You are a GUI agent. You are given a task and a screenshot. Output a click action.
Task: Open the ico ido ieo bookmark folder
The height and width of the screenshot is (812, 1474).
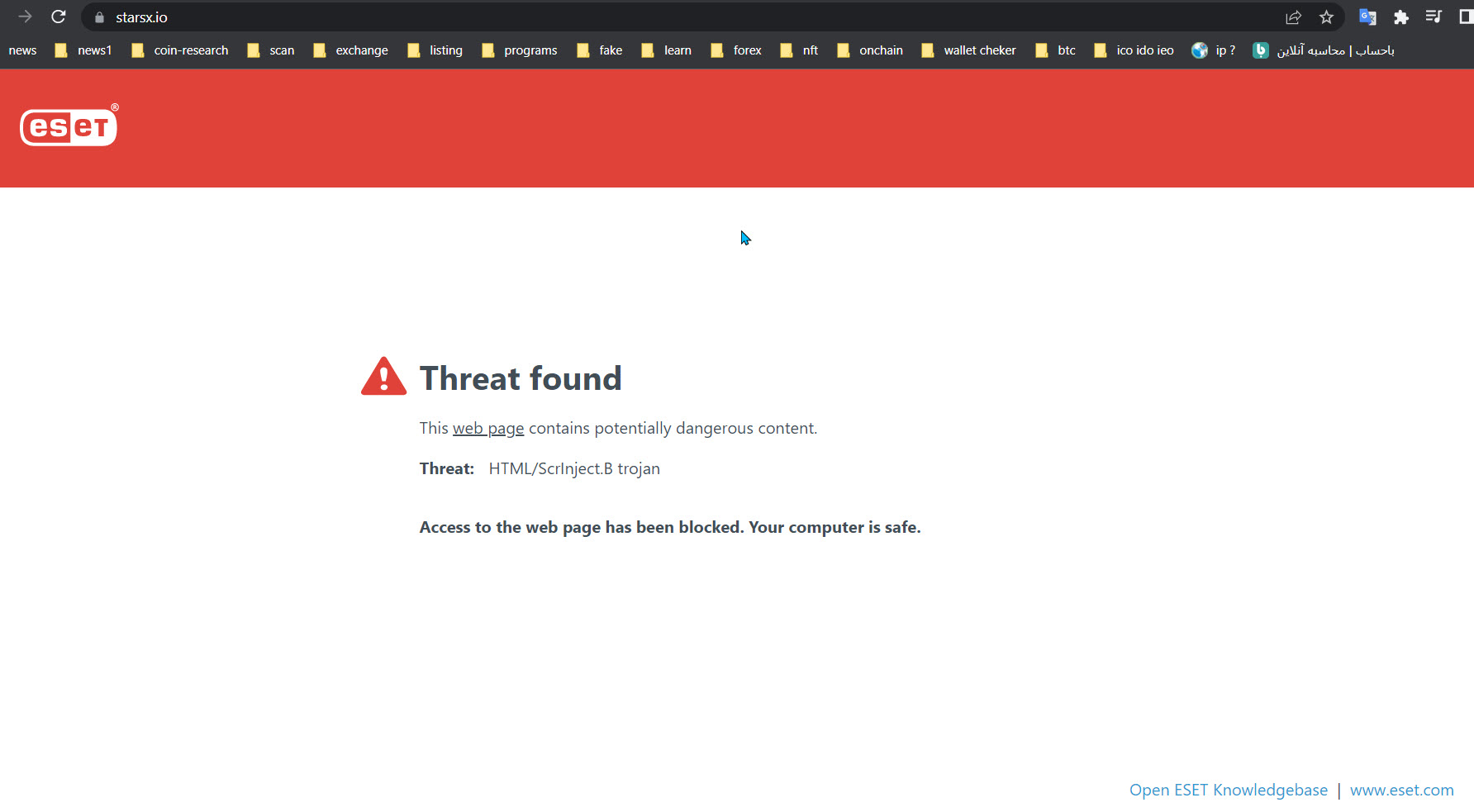point(1134,50)
